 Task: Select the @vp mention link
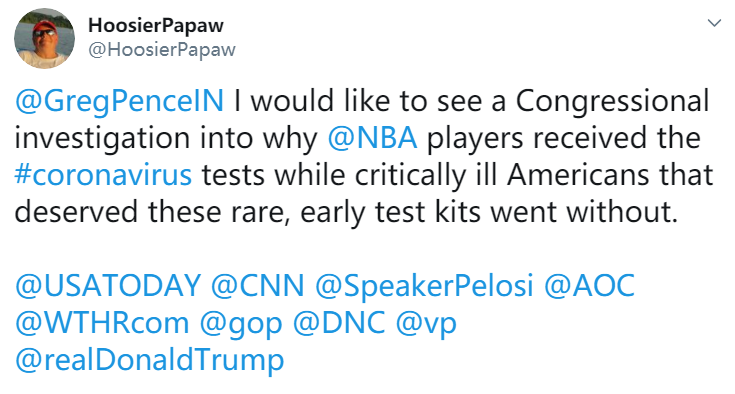(x=426, y=324)
